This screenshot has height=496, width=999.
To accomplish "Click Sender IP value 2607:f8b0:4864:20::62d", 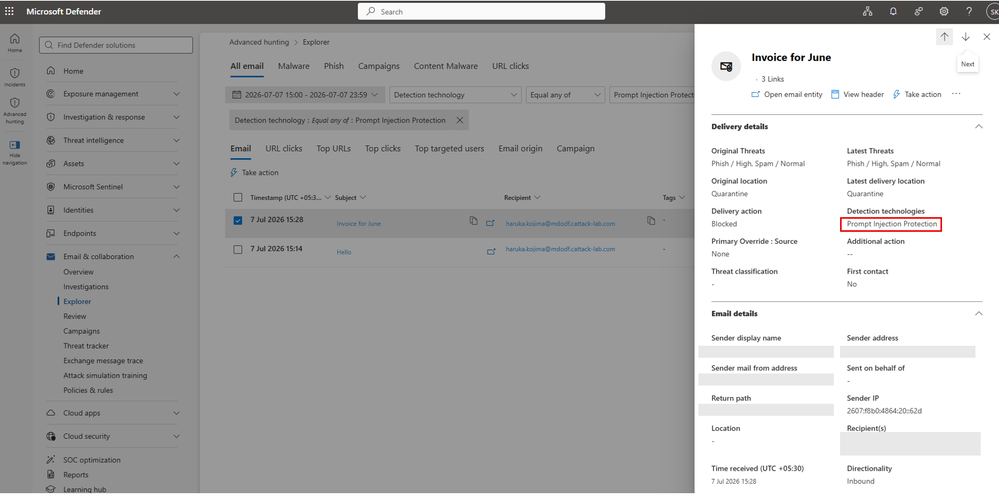I will pyautogui.click(x=884, y=411).
